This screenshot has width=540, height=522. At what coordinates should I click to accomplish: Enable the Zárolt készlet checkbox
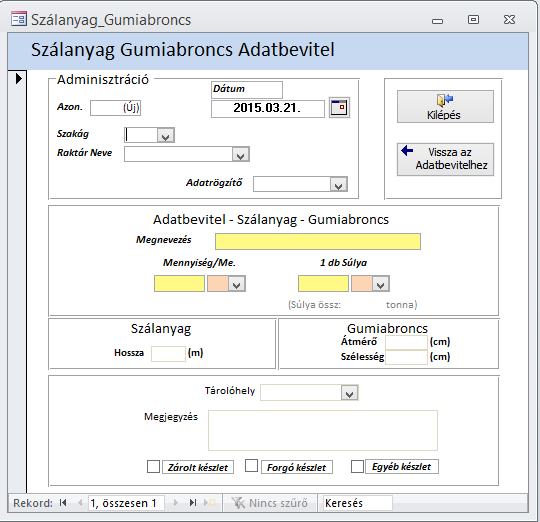click(x=153, y=467)
